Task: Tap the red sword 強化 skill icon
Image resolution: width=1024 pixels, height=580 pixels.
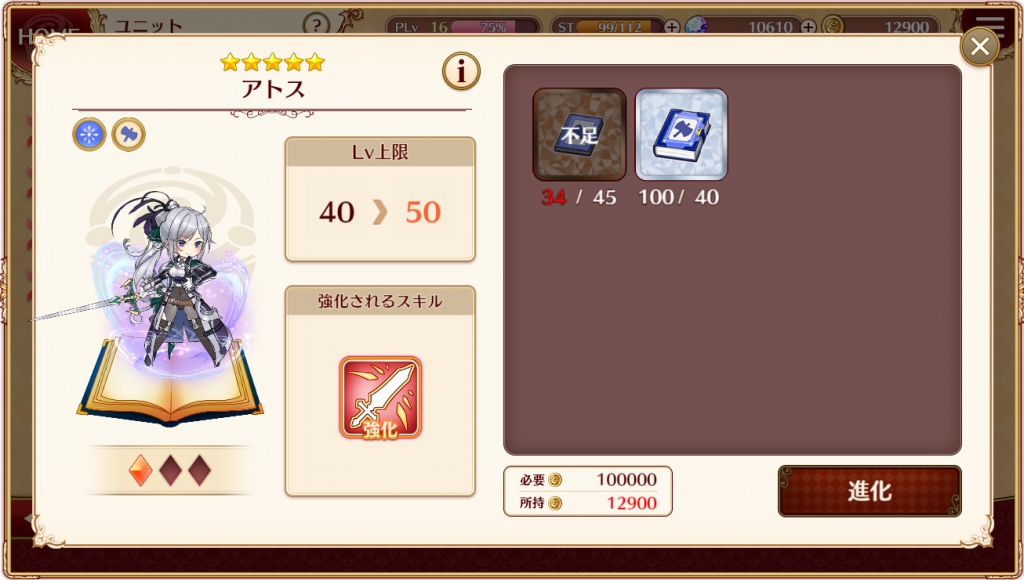Action: tap(380, 398)
